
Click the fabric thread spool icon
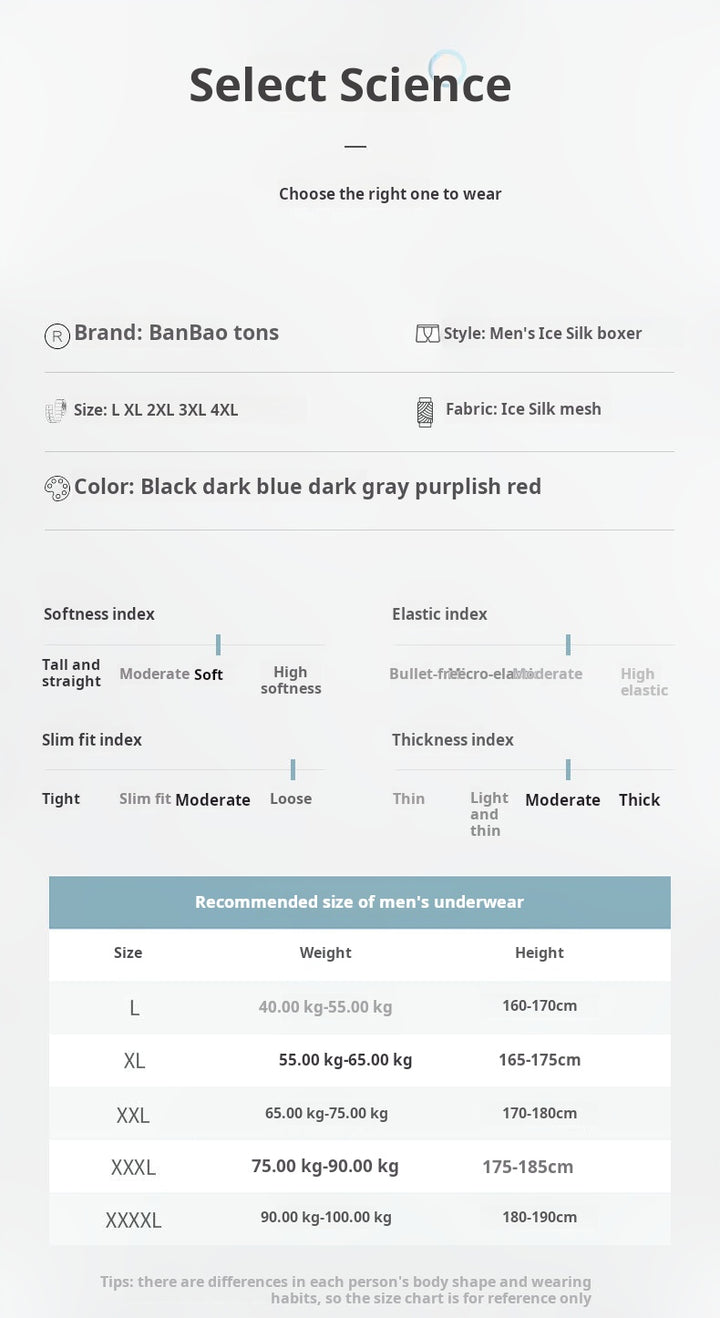pos(425,412)
